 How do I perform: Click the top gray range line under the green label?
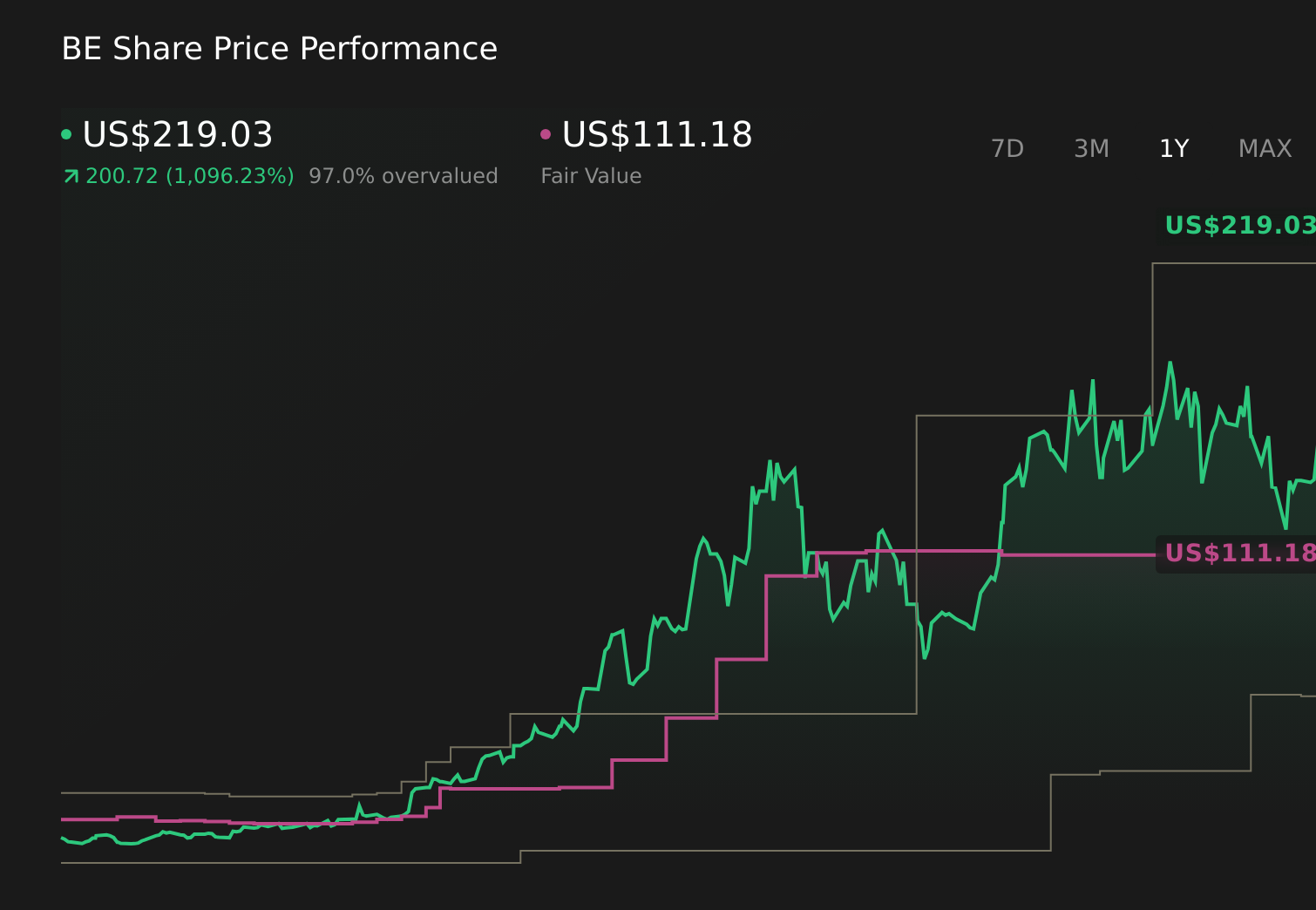click(1233, 263)
